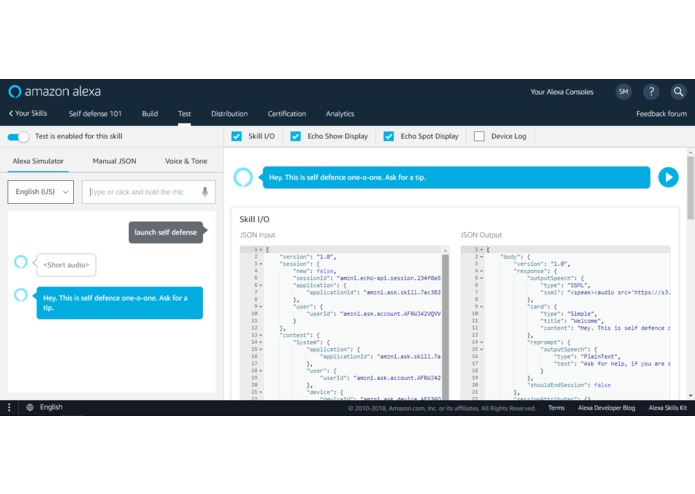
Task: Open the Alexa Developer Blog link
Action: click(606, 408)
